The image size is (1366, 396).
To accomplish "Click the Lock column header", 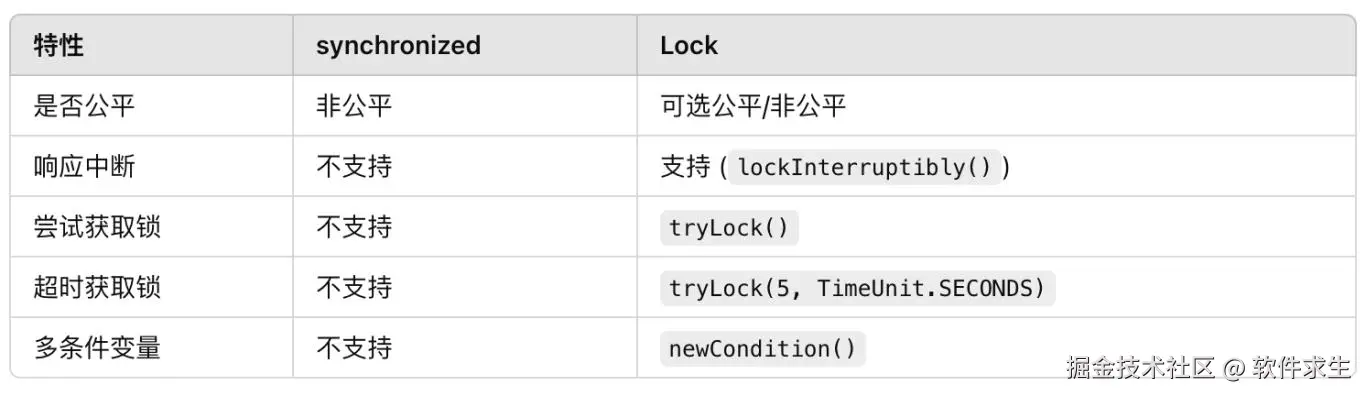I will [689, 46].
